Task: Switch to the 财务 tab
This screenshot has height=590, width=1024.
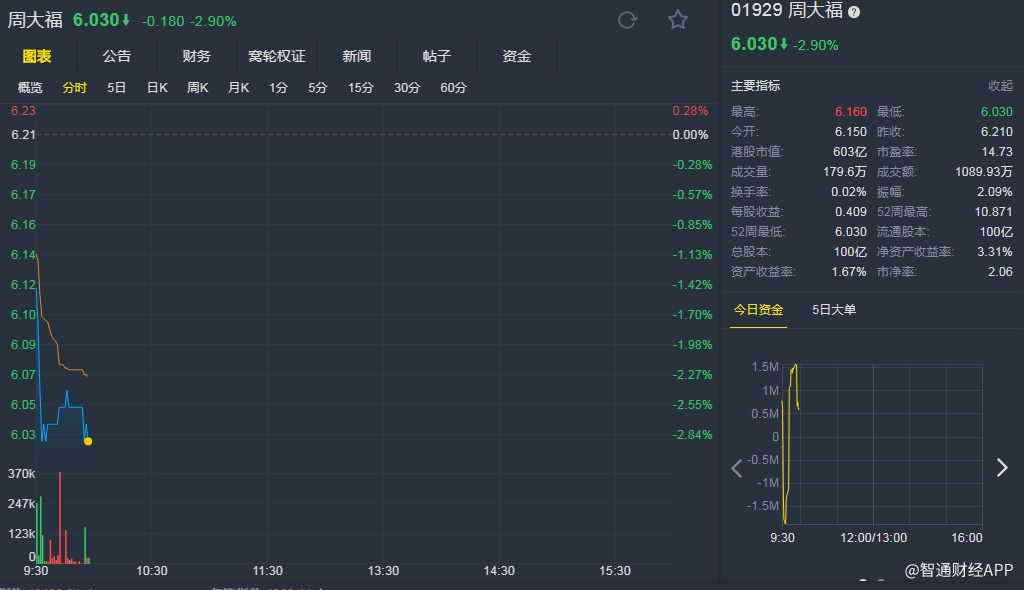Action: [x=197, y=56]
